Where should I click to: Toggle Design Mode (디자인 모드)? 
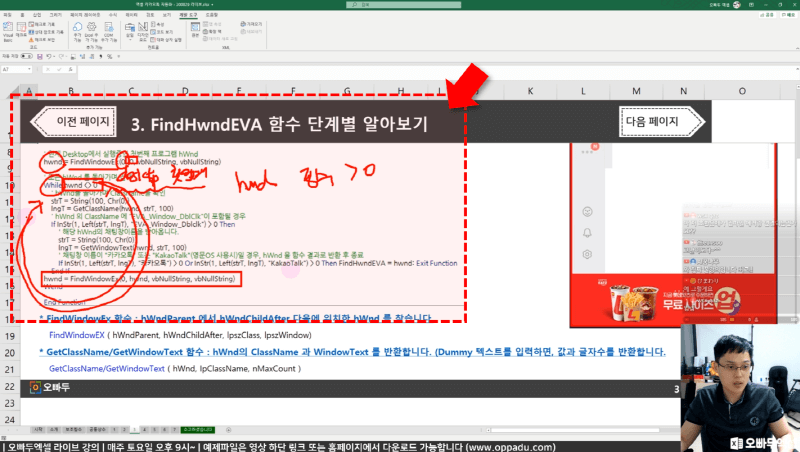pos(143,31)
